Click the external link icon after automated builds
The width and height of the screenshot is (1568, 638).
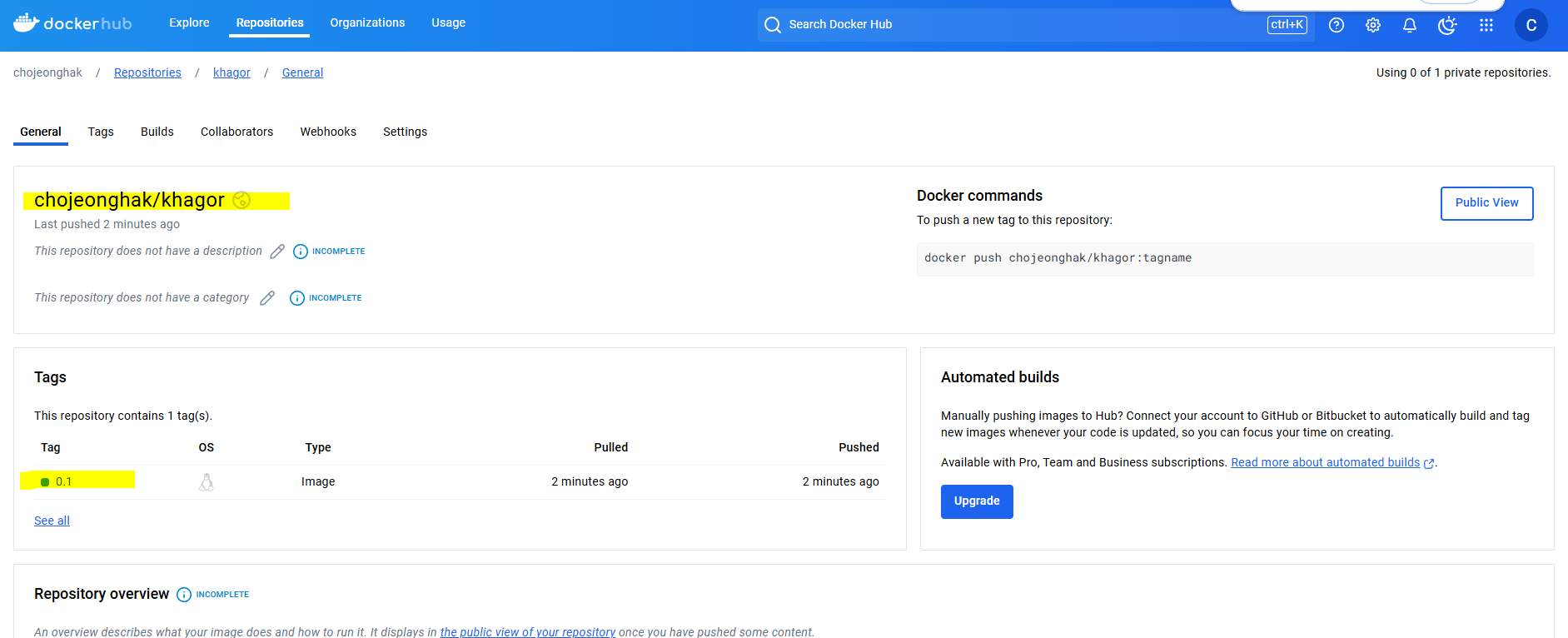point(1429,464)
